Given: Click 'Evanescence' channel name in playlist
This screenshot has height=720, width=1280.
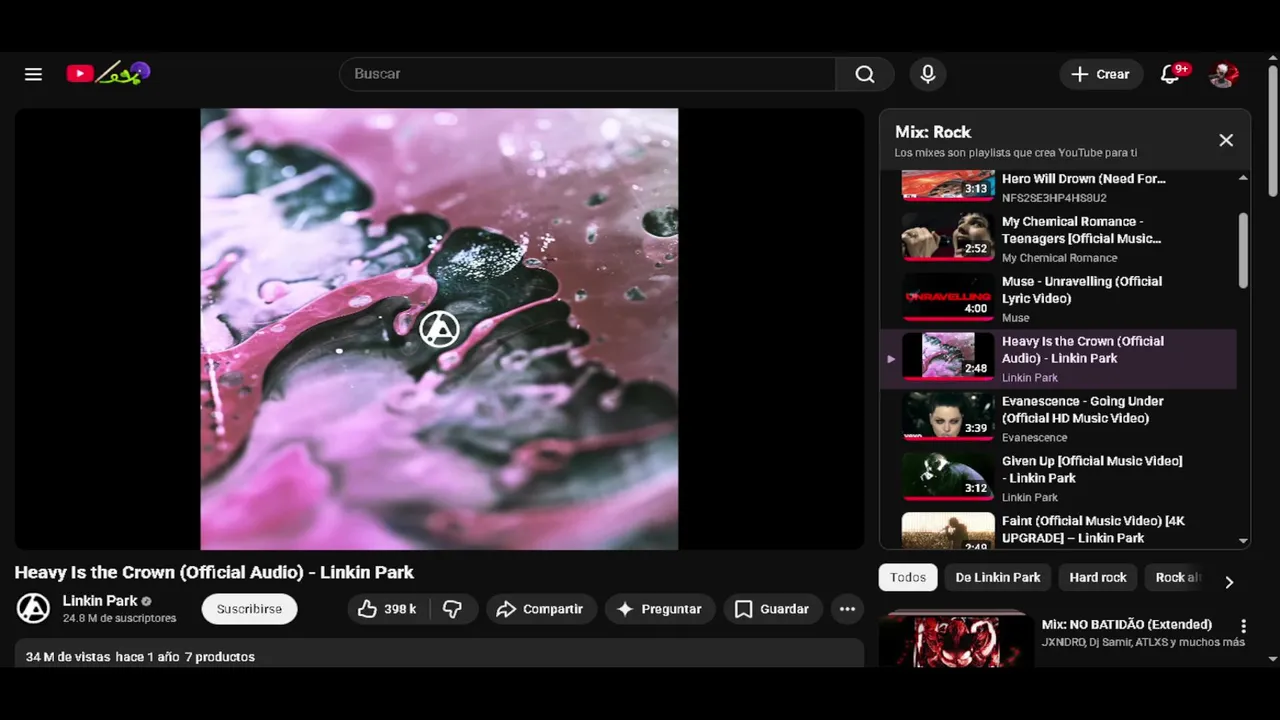Looking at the screenshot, I should coord(1035,437).
